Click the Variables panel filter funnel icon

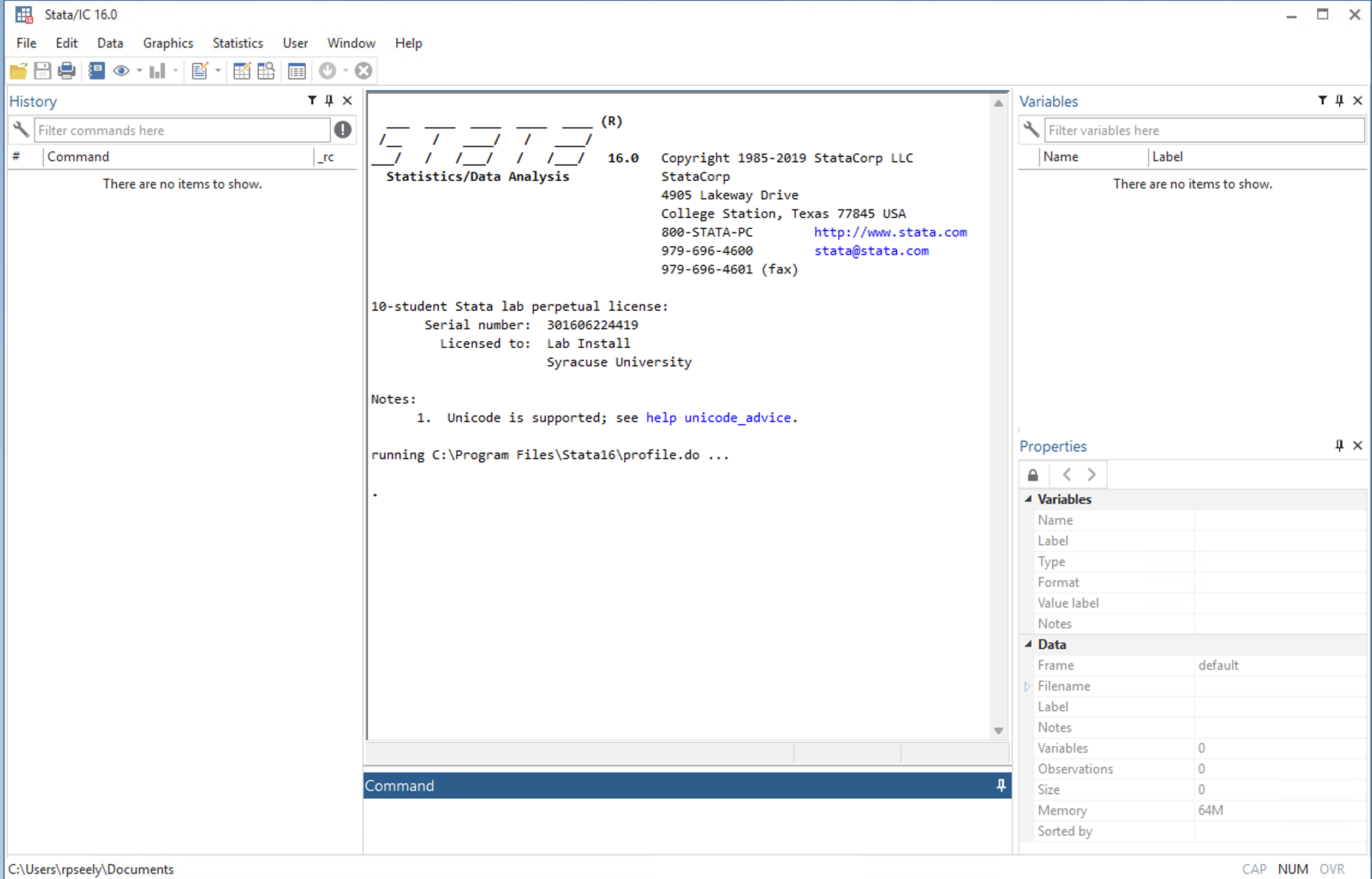pos(1322,101)
